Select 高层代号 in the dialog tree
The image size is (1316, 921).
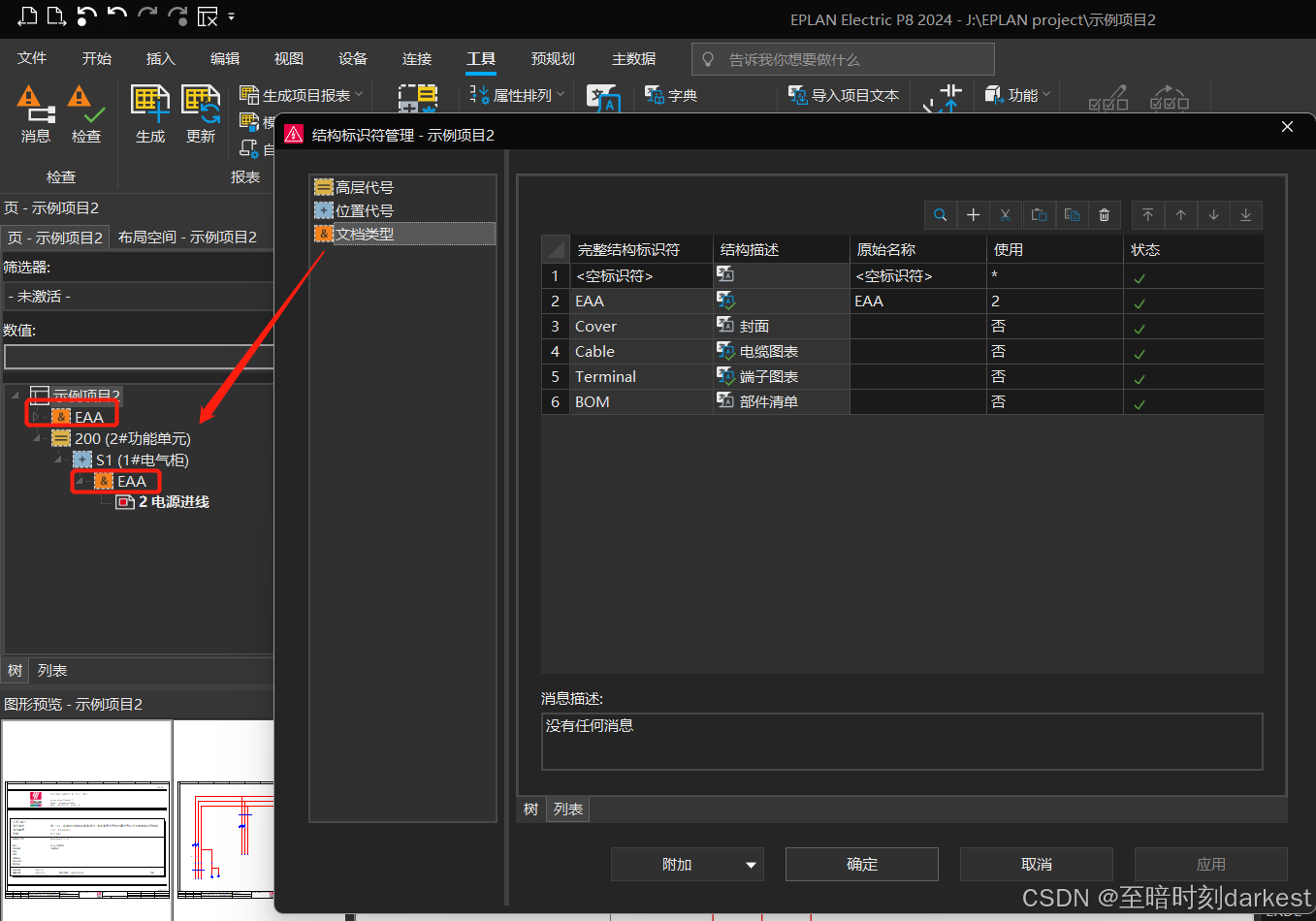365,187
